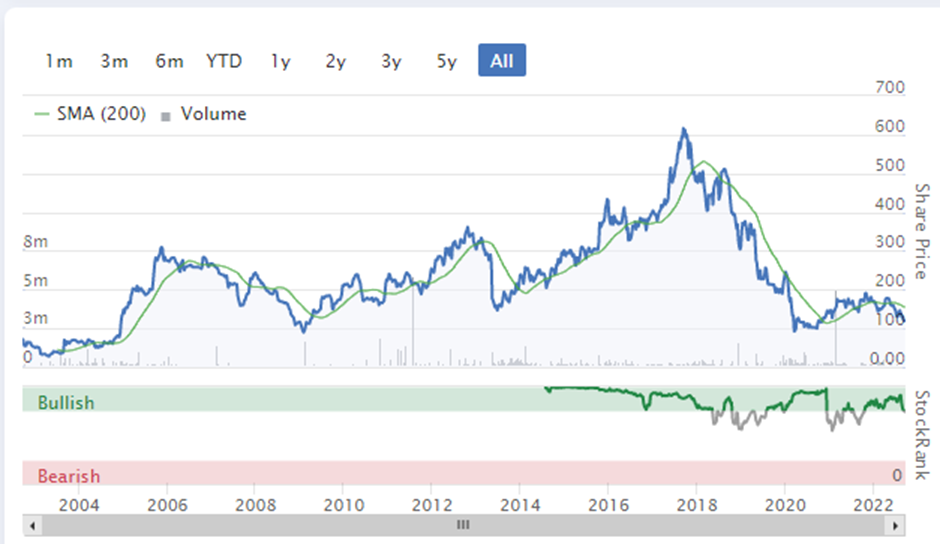
Task: Click the left scroll arrow of chart navigator
Action: (x=32, y=526)
